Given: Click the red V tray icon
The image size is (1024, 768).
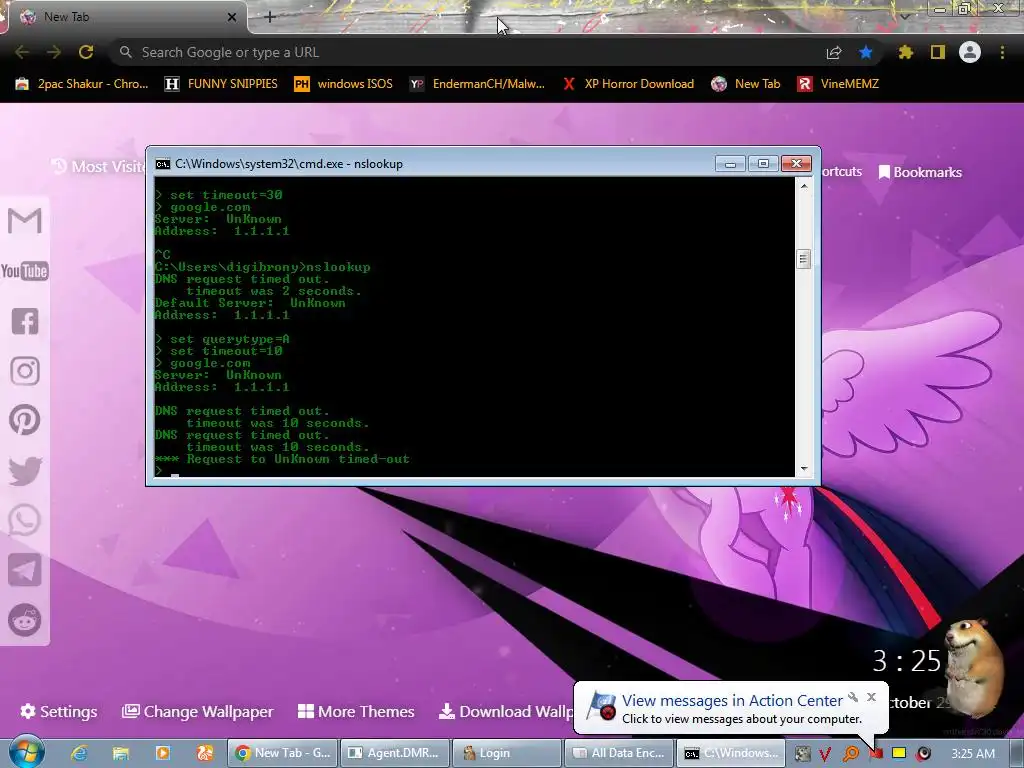Looking at the screenshot, I should [x=825, y=754].
